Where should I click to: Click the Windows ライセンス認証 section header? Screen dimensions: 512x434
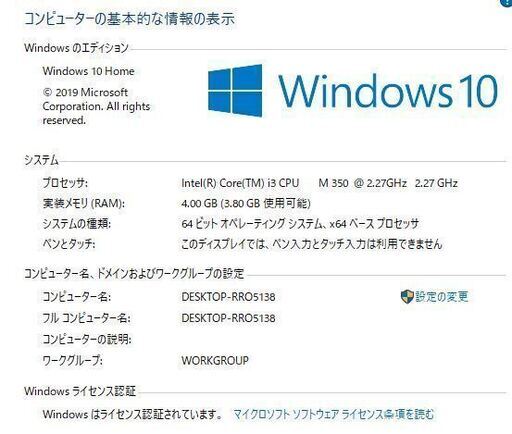tap(80, 391)
